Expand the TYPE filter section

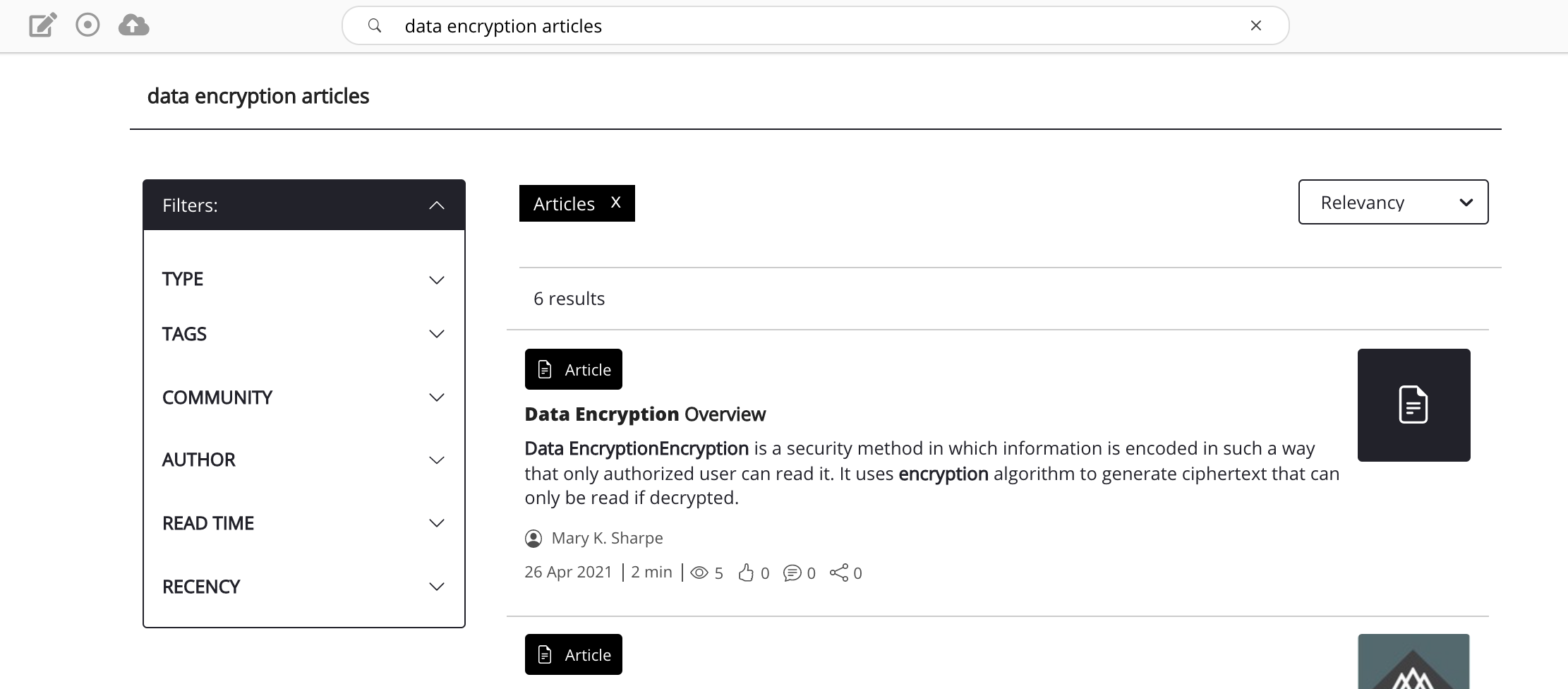click(436, 280)
